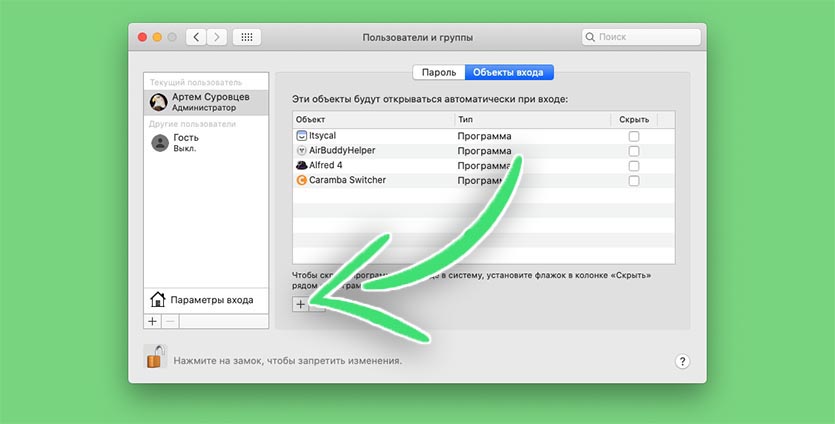Show all preferences grid icon
Viewport: 835px width, 424px height.
point(247,37)
